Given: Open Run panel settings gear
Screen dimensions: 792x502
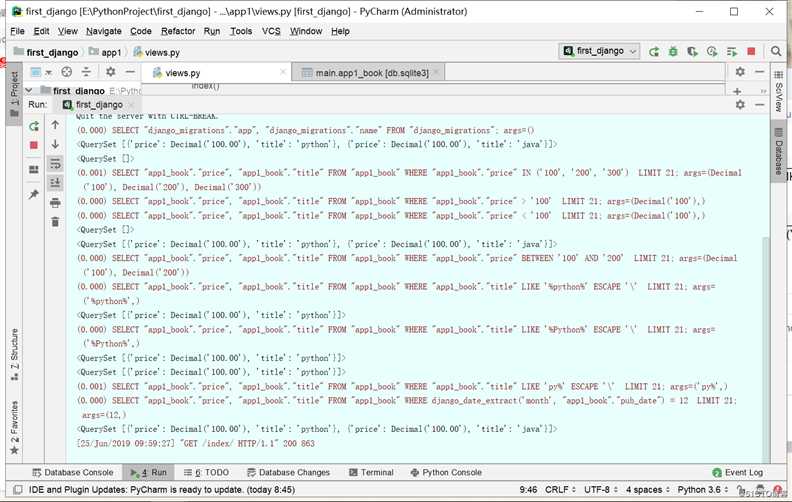Looking at the screenshot, I should click(x=740, y=105).
